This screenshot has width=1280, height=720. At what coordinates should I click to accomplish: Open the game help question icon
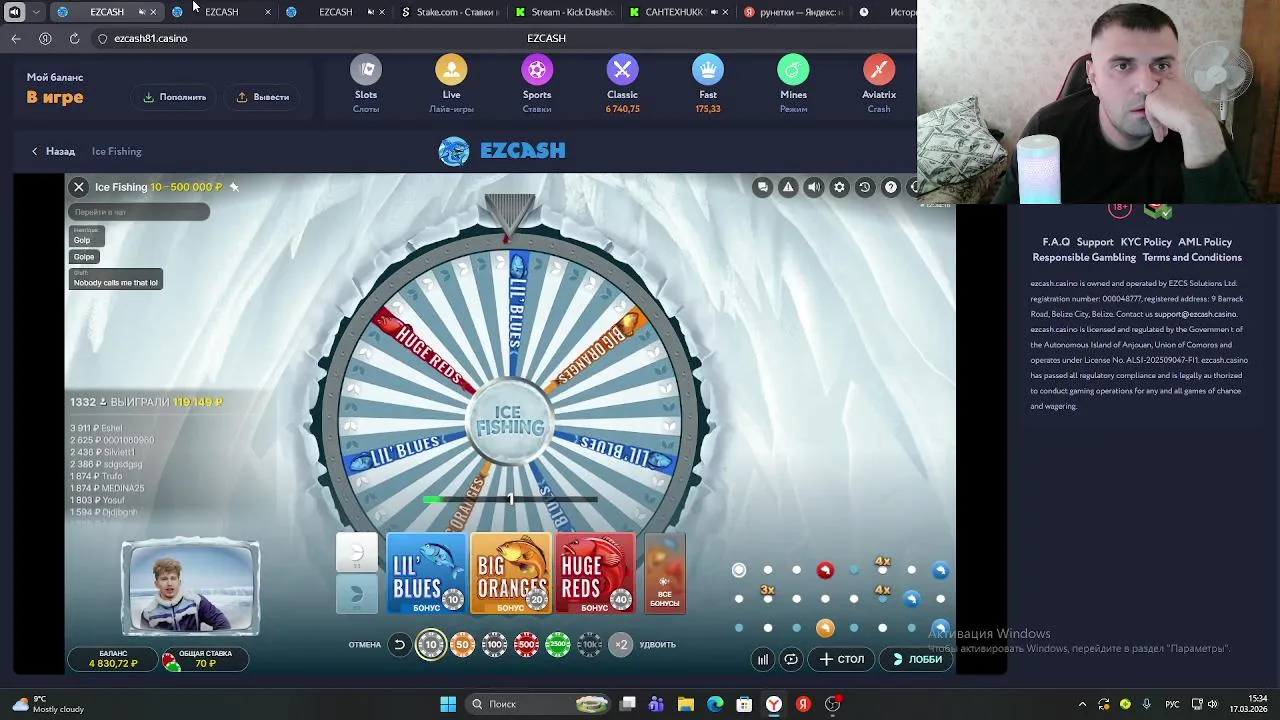890,187
